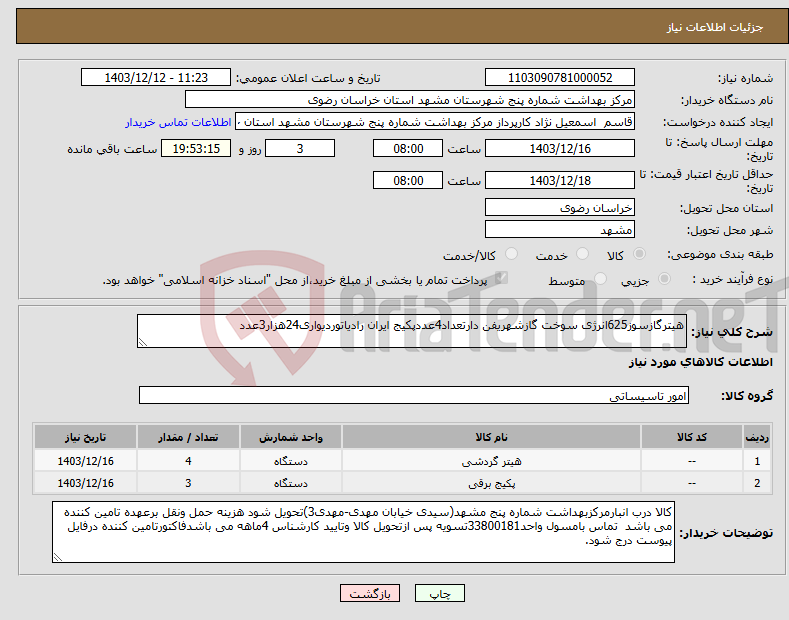This screenshot has height=620, width=789.
Task: Click the پکیج برقی item name cell
Action: (x=491, y=483)
